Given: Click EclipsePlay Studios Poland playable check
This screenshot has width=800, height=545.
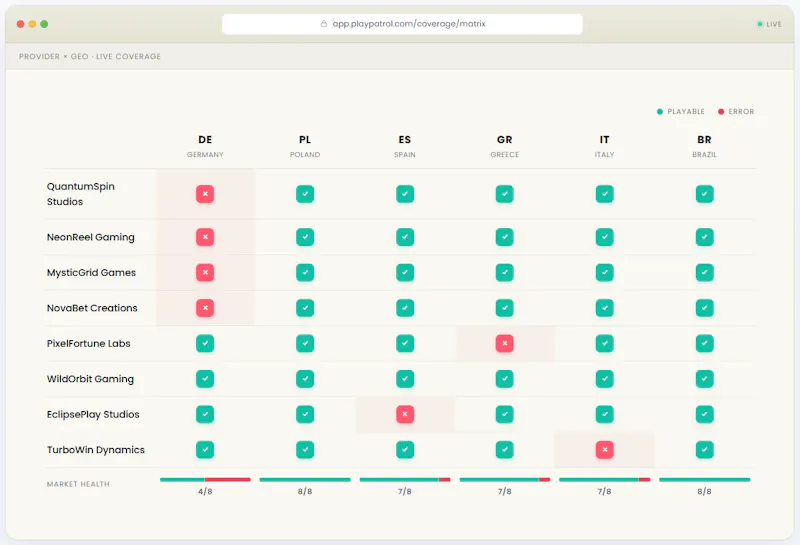Looking at the screenshot, I should 305,414.
